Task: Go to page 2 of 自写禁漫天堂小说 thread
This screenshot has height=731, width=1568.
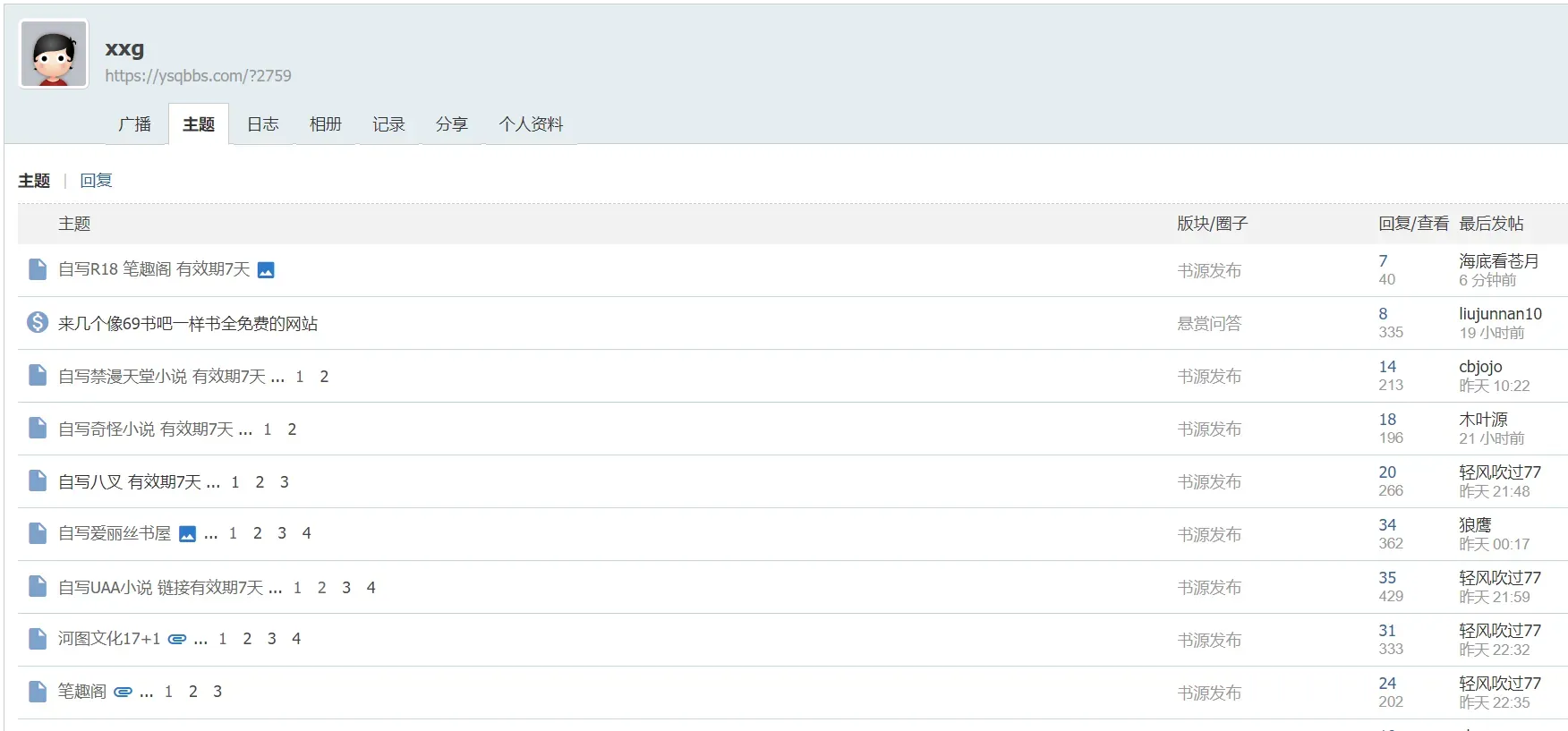Action: 324,377
